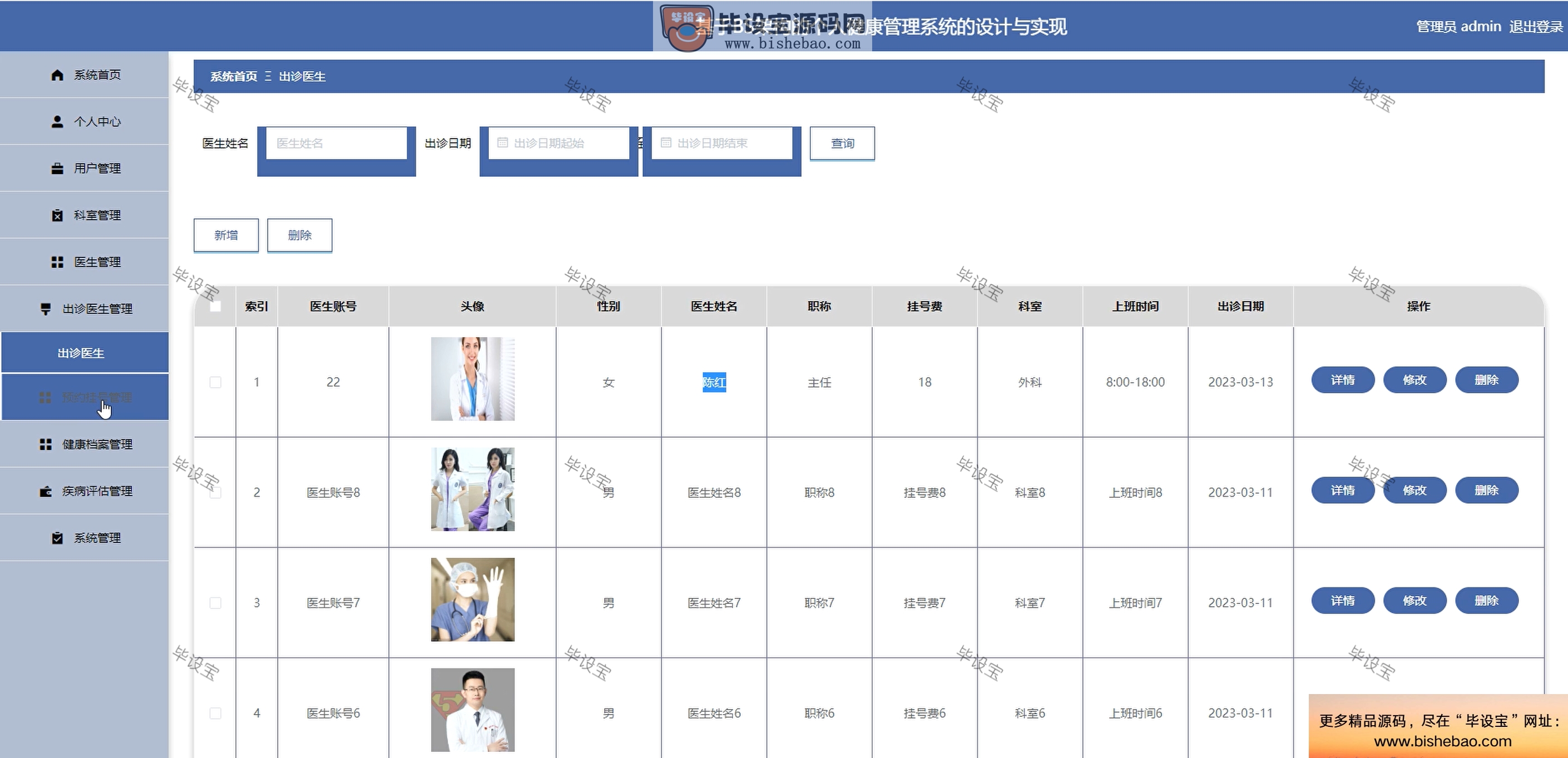Check the checkbox for row 3 医生账号7
This screenshot has width=1568, height=758.
215,603
